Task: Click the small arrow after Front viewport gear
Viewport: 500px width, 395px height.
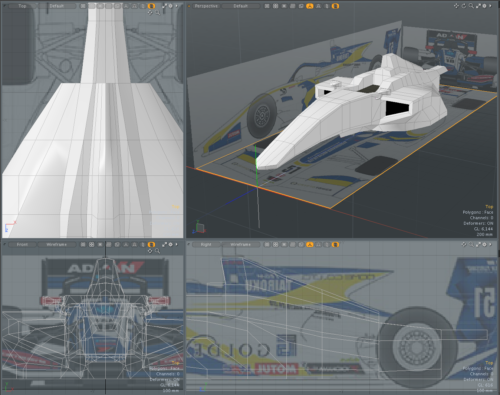Action: 176,244
